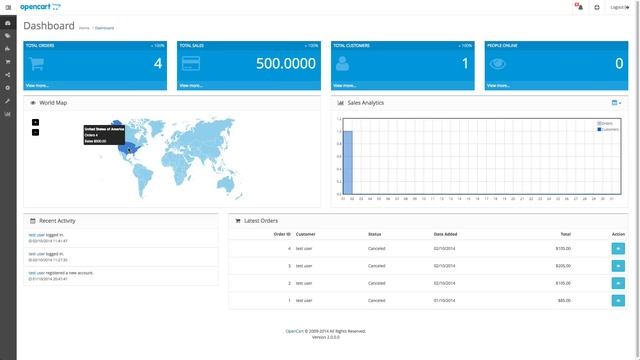Click the credit card icon in Total Sales
Screen dimensions: 640x360
pyautogui.click(x=191, y=64)
